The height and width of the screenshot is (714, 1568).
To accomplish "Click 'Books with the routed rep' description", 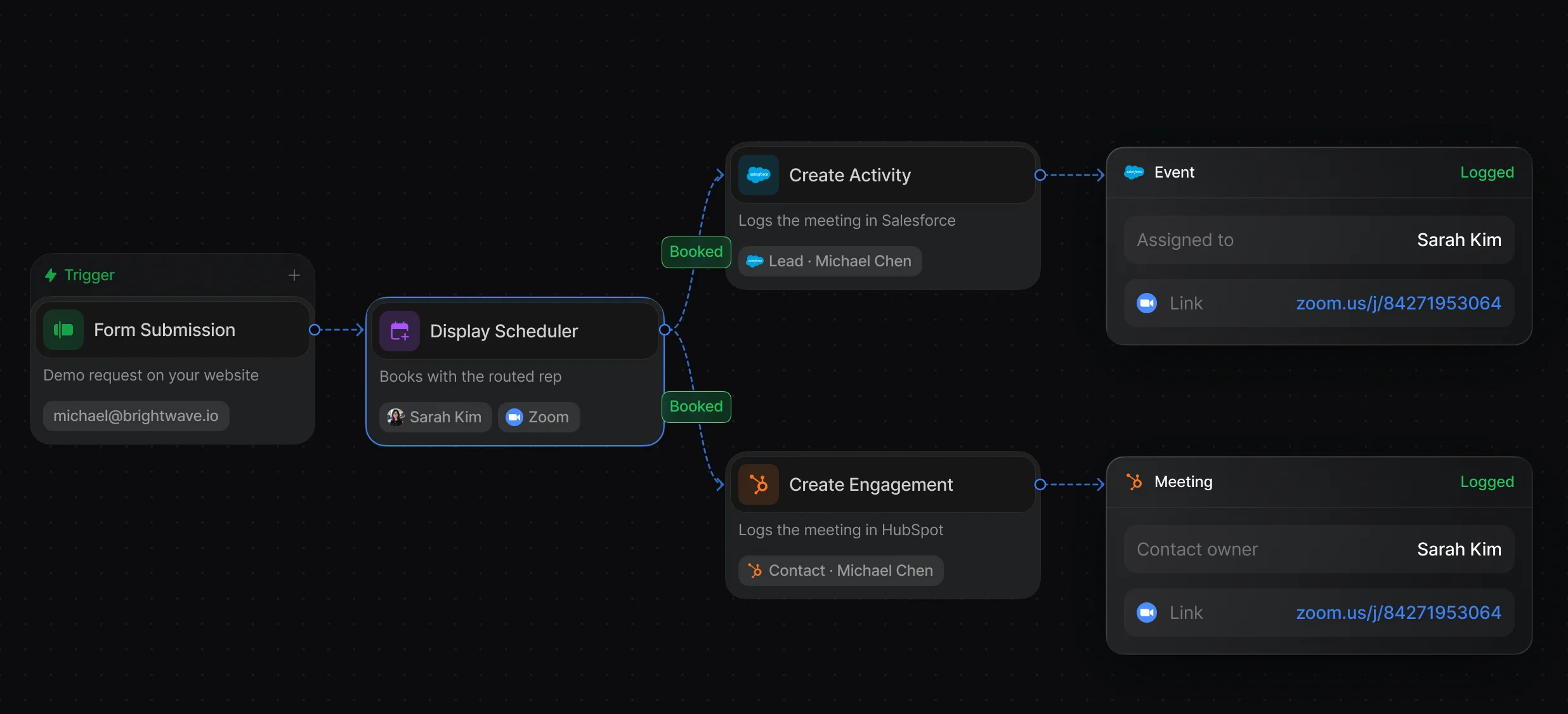I will click(470, 377).
